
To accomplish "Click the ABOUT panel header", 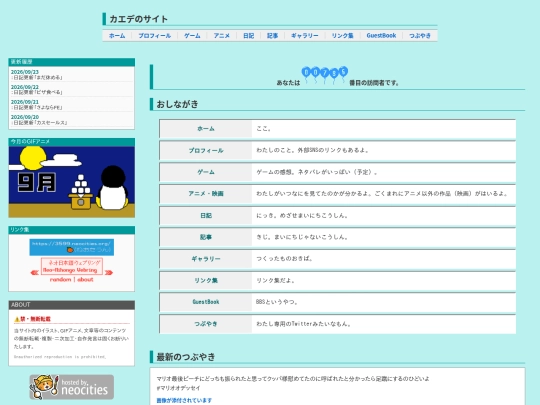I will (x=72, y=305).
